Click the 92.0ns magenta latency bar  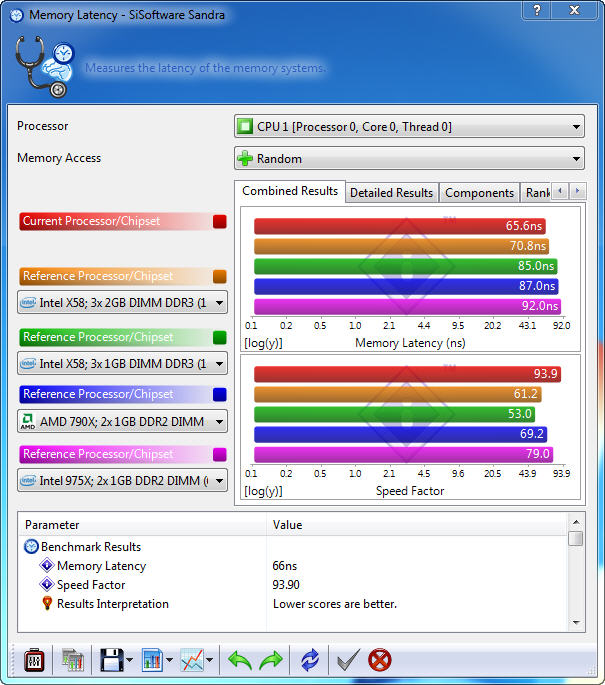pyautogui.click(x=408, y=306)
